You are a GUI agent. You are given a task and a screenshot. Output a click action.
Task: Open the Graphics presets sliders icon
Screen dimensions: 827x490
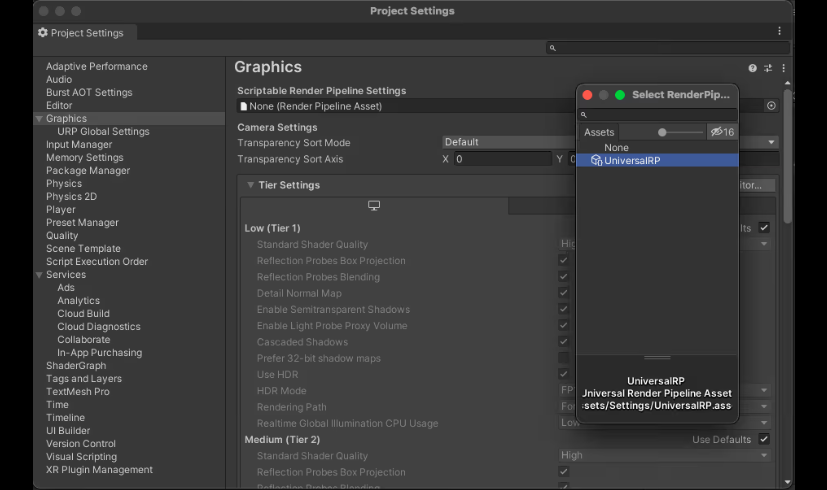[768, 68]
